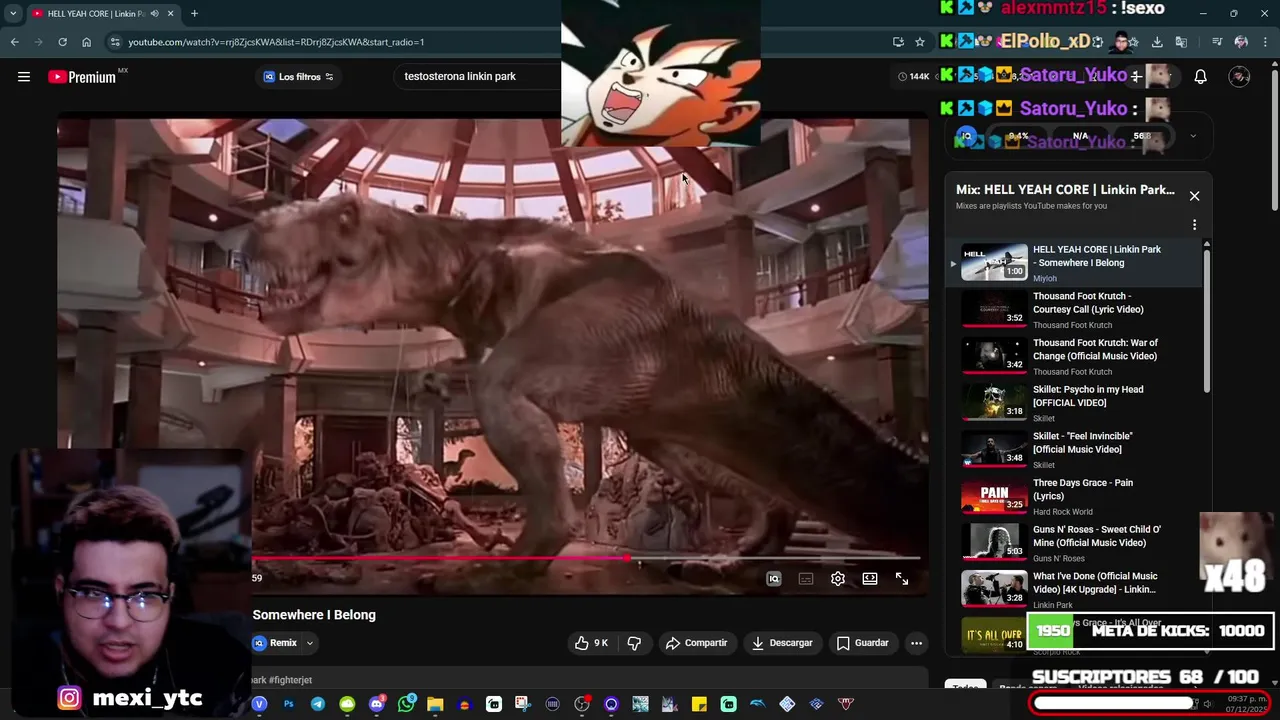
Task: Open YouTube account avatar menu
Action: pyautogui.click(x=1240, y=76)
